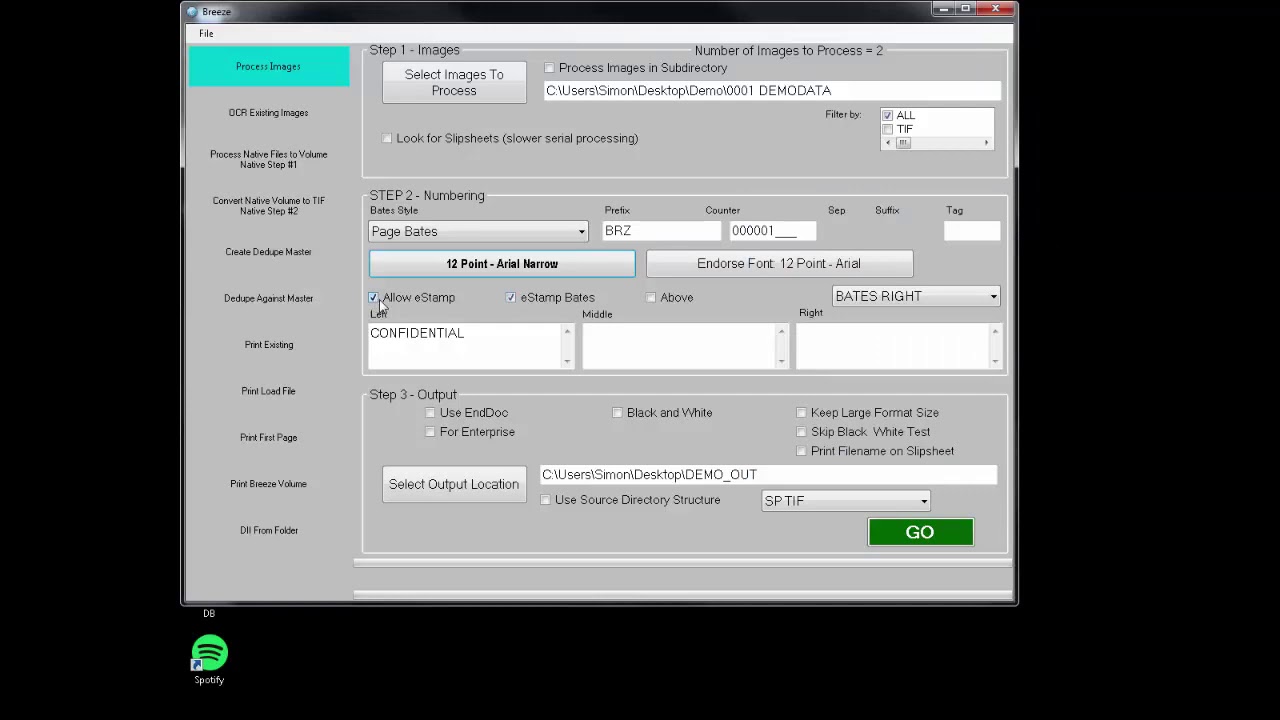Viewport: 1280px width, 720px height.
Task: Select DII From Folder
Action: click(269, 530)
